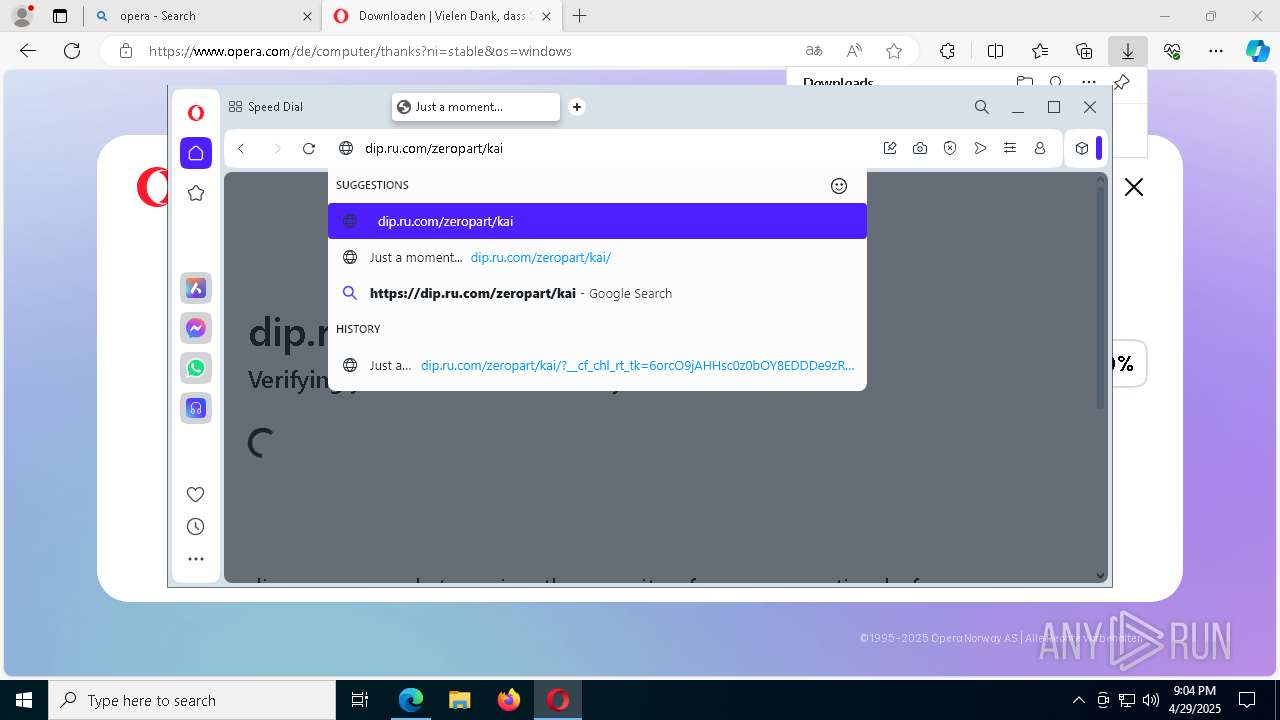Reload page in Opera browser
This screenshot has height=720, width=1280.
[309, 148]
